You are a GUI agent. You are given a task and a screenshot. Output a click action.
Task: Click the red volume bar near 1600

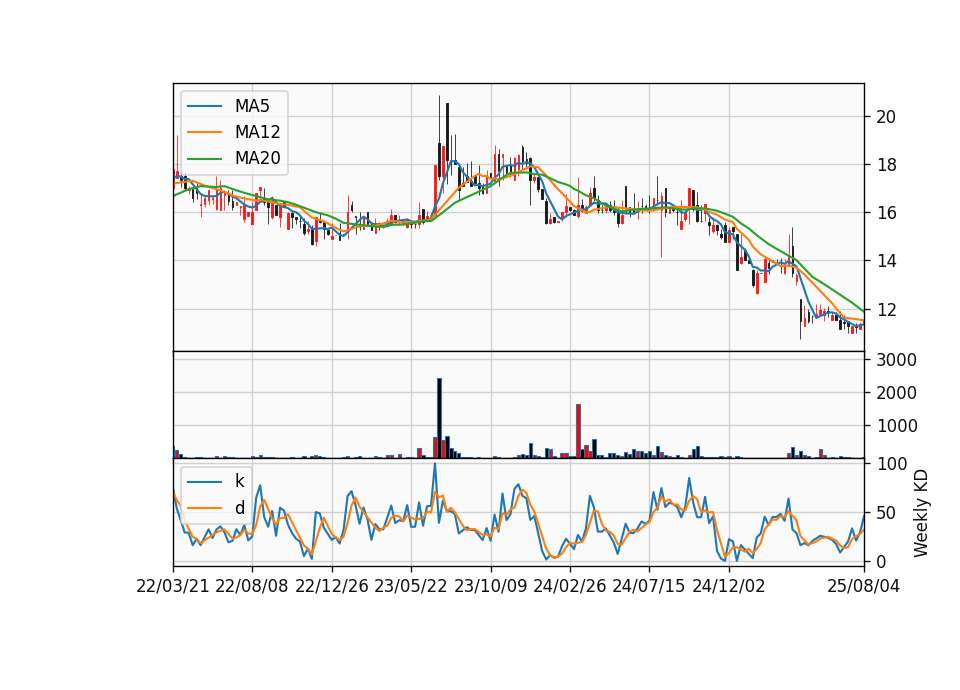[x=578, y=431]
